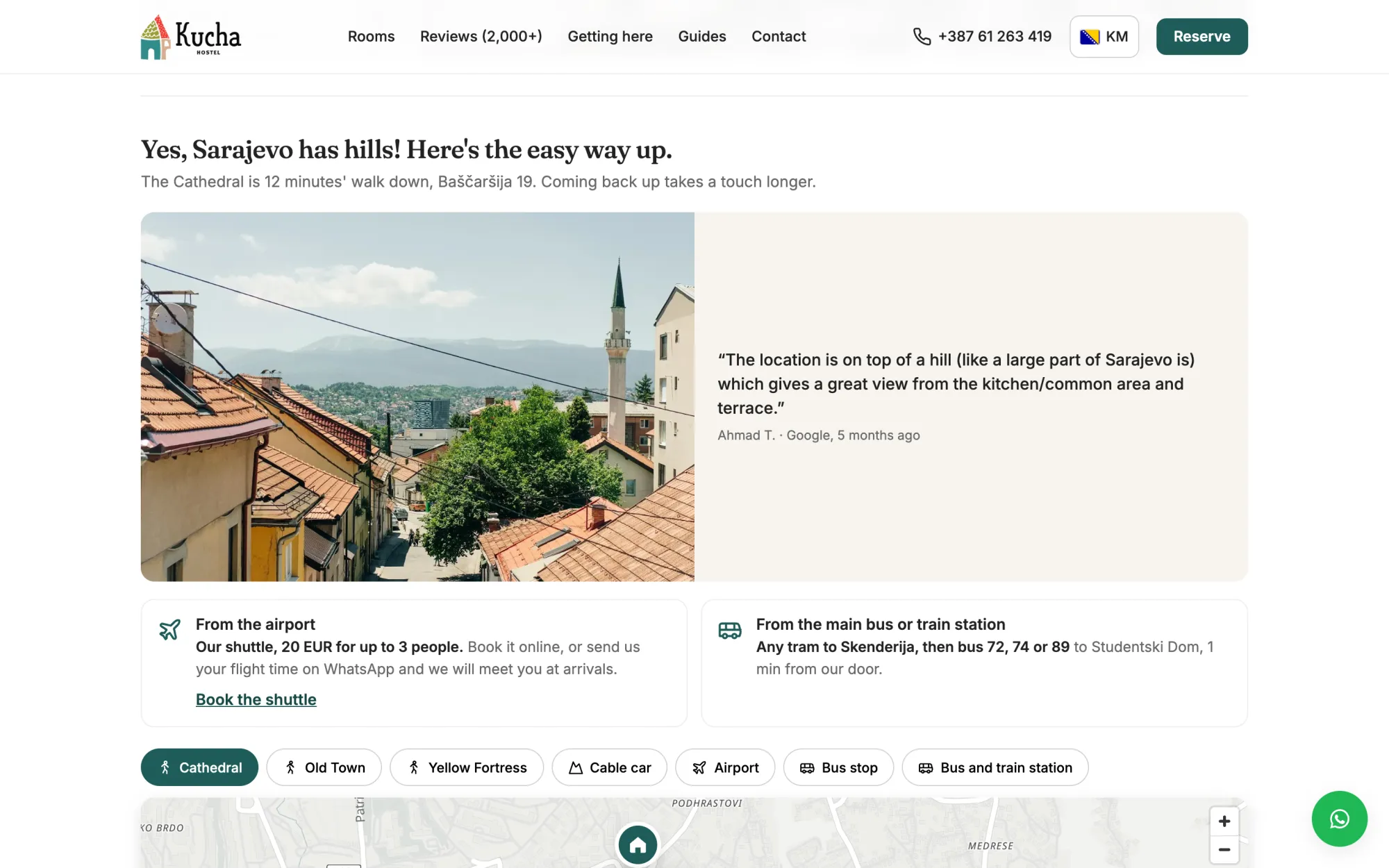Open the WhatsApp chat bubble
The image size is (1389, 868).
[x=1339, y=819]
